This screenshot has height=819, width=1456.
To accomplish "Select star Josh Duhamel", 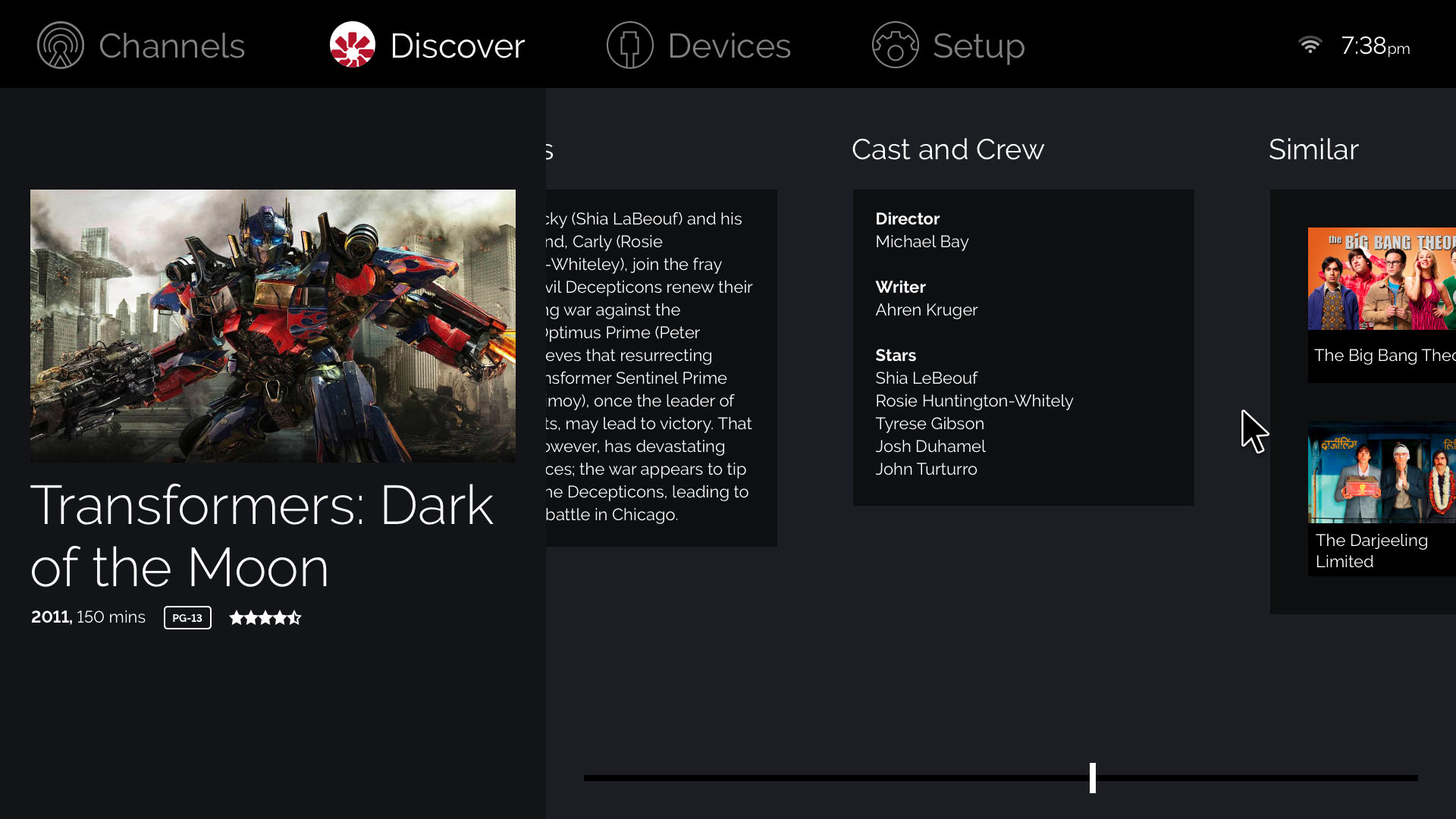I will click(930, 447).
